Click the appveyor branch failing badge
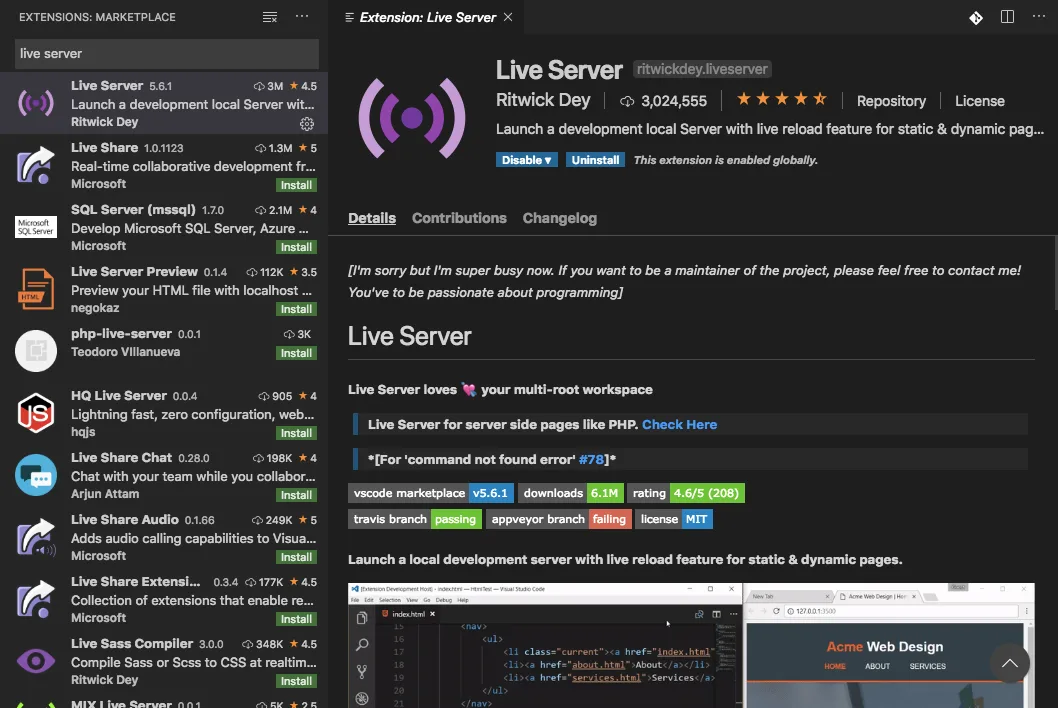Viewport: 1058px width, 708px height. (559, 519)
